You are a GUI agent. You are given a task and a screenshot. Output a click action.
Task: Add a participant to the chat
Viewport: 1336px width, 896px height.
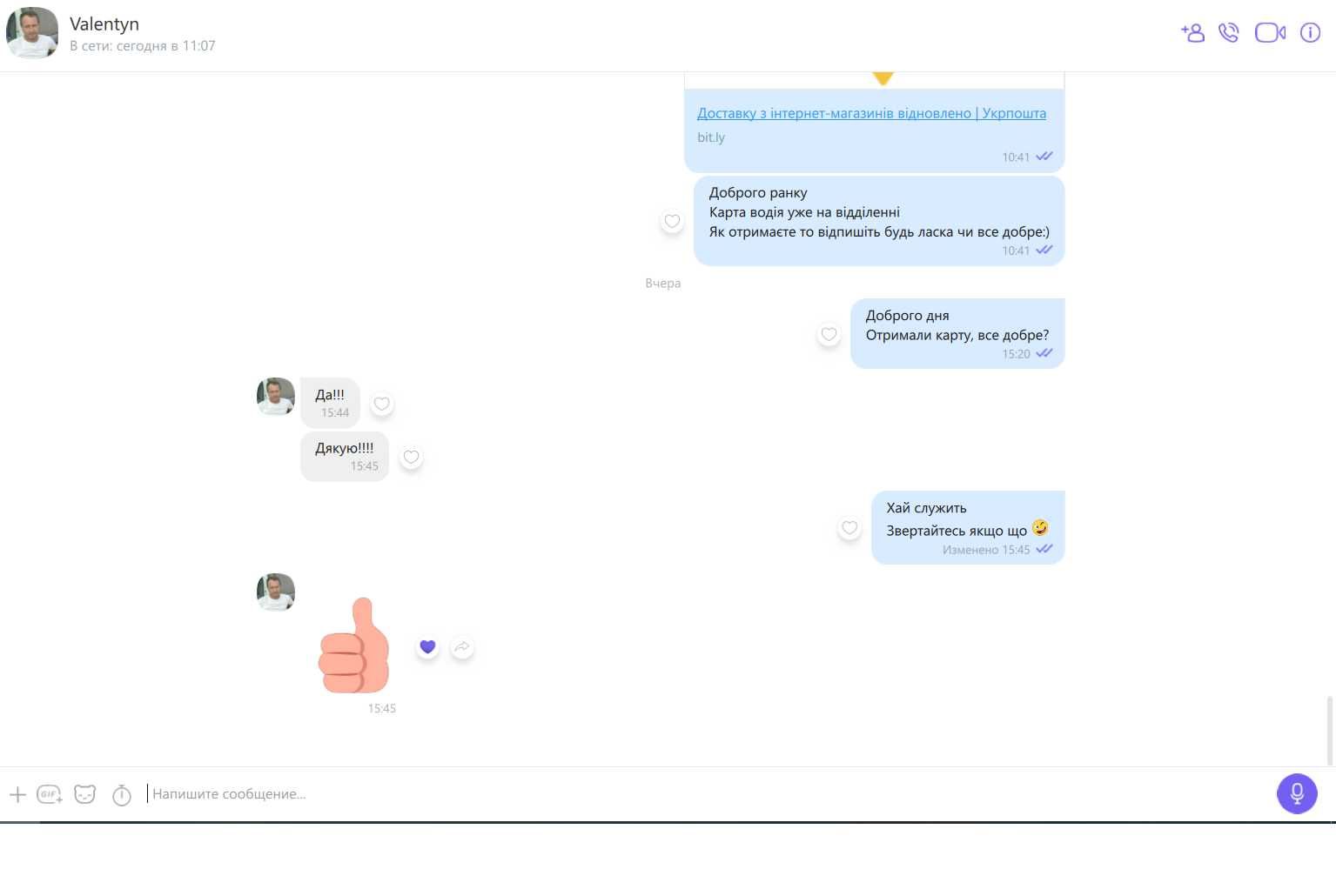[x=1192, y=33]
